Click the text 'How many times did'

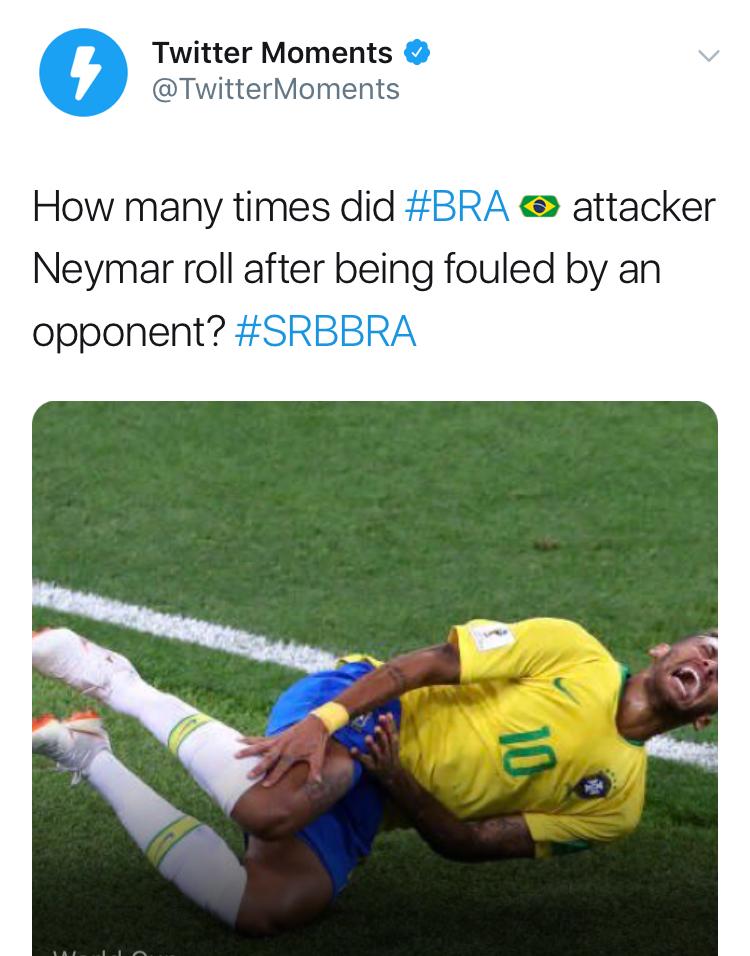pos(213,207)
